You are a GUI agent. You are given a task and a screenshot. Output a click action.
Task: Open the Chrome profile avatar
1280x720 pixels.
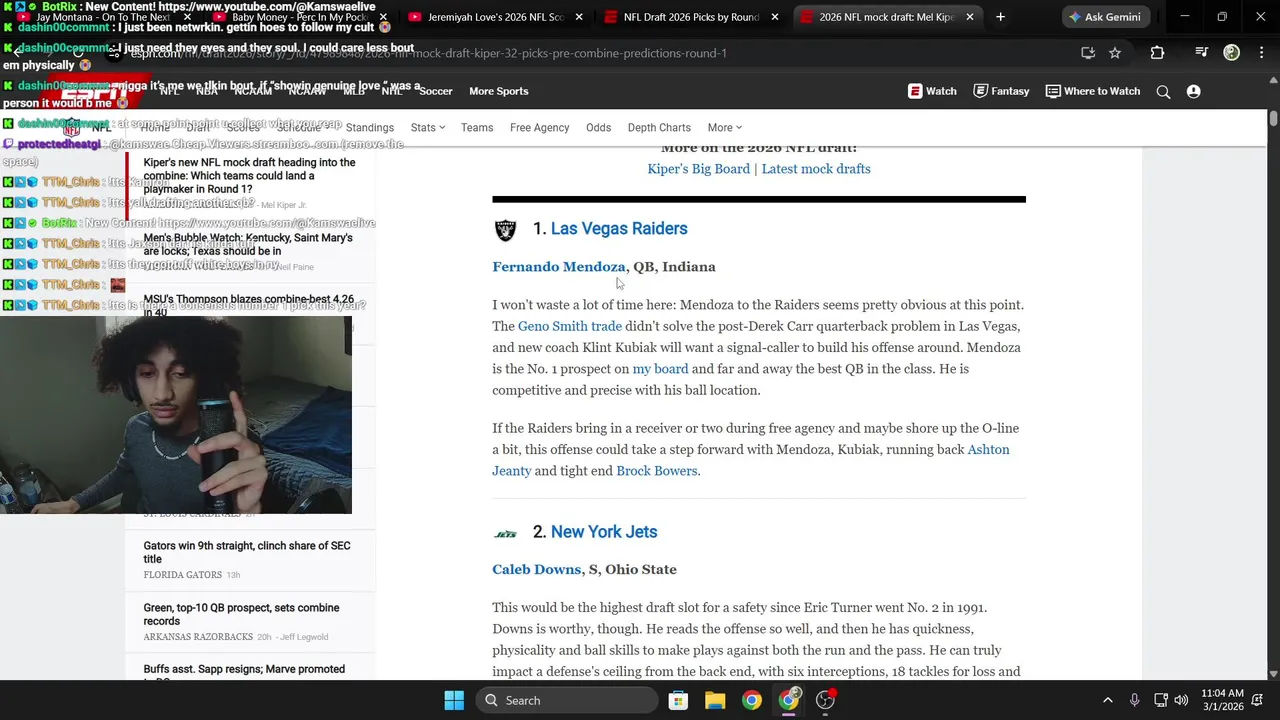pyautogui.click(x=1232, y=53)
